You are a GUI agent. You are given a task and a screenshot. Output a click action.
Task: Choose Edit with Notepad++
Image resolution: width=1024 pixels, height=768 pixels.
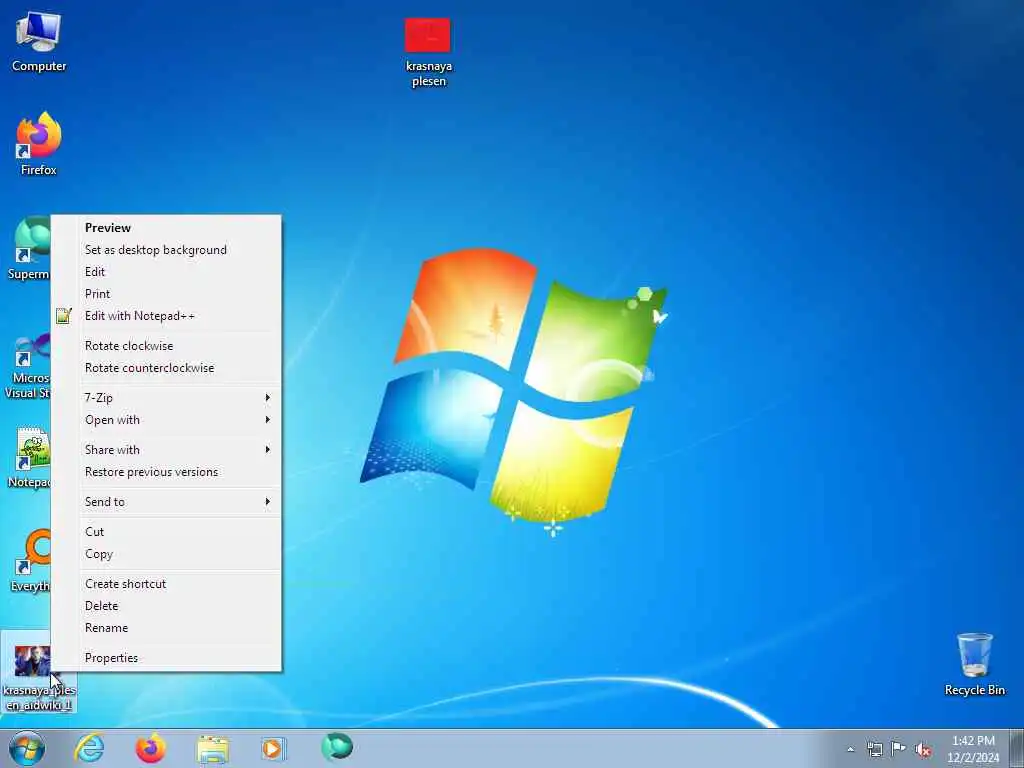point(166,316)
